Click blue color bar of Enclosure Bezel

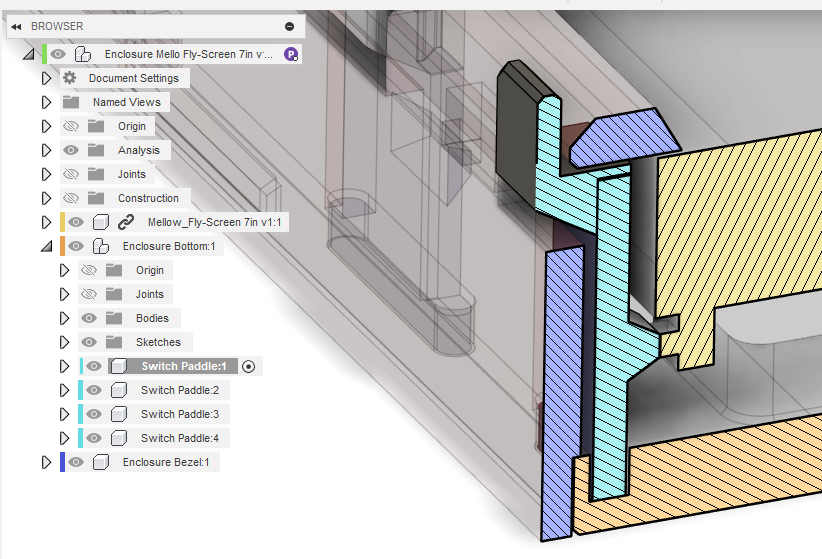62,463
